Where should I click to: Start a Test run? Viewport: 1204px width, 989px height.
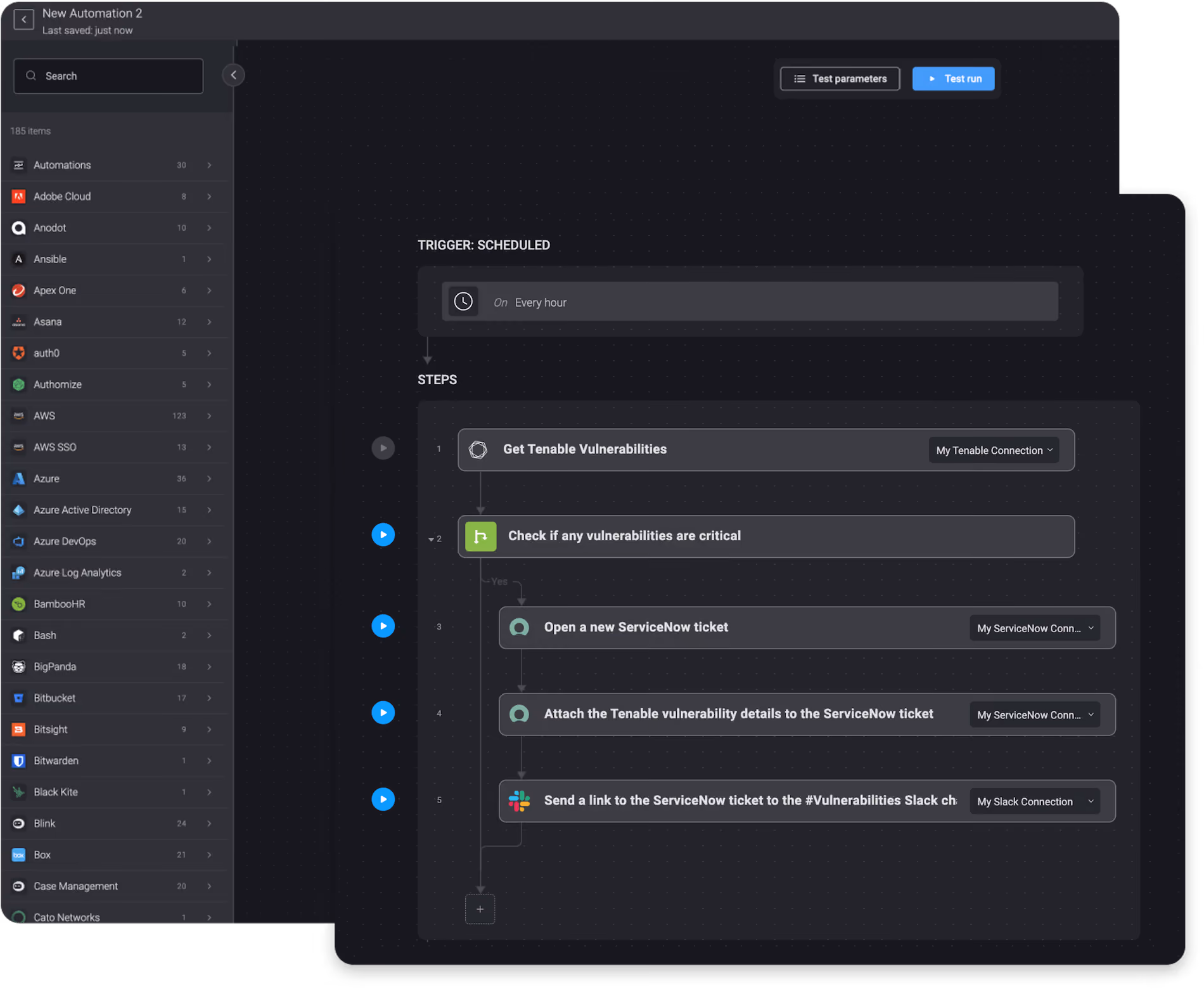[x=953, y=79]
